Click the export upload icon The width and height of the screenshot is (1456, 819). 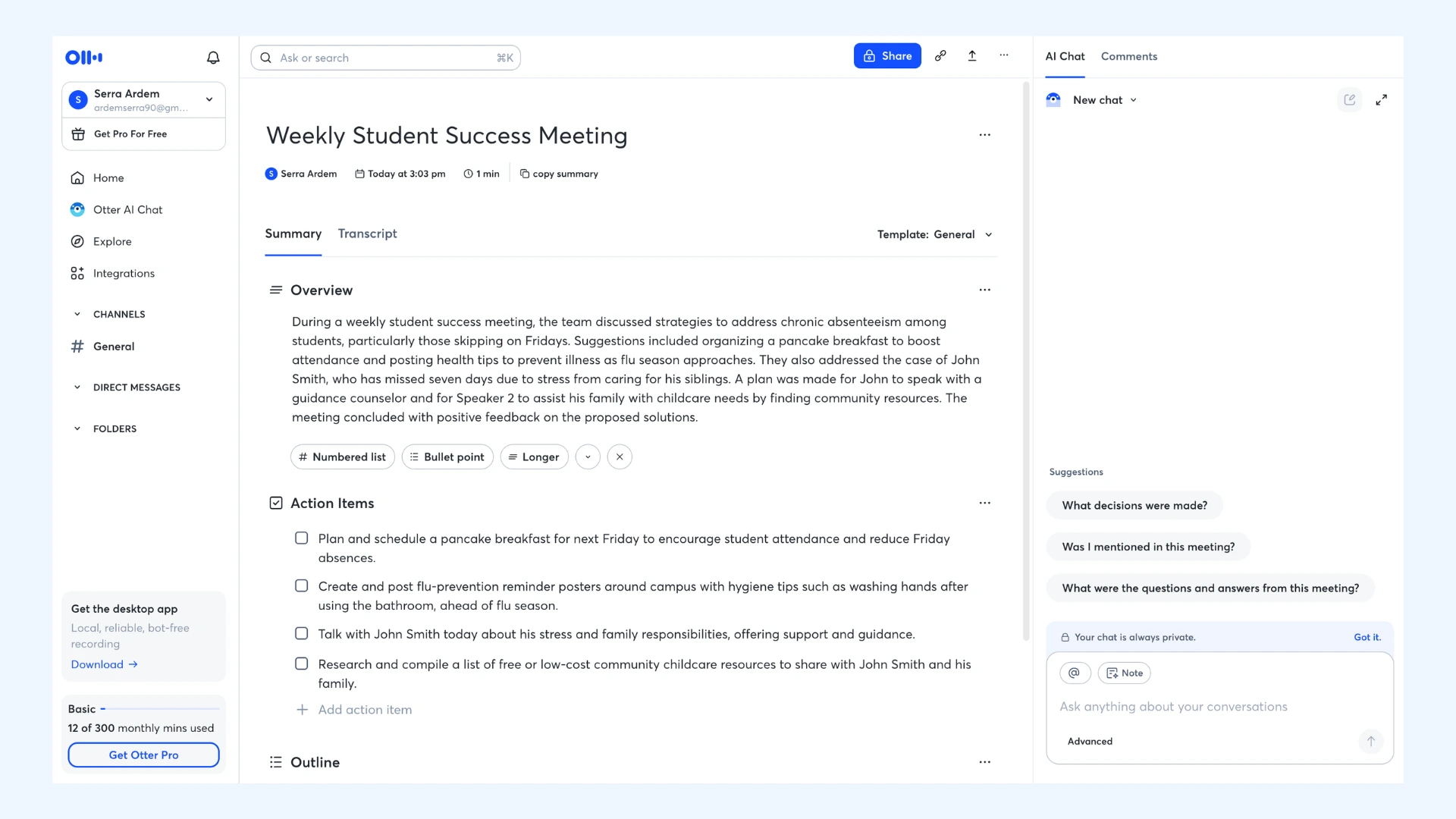[x=972, y=56]
